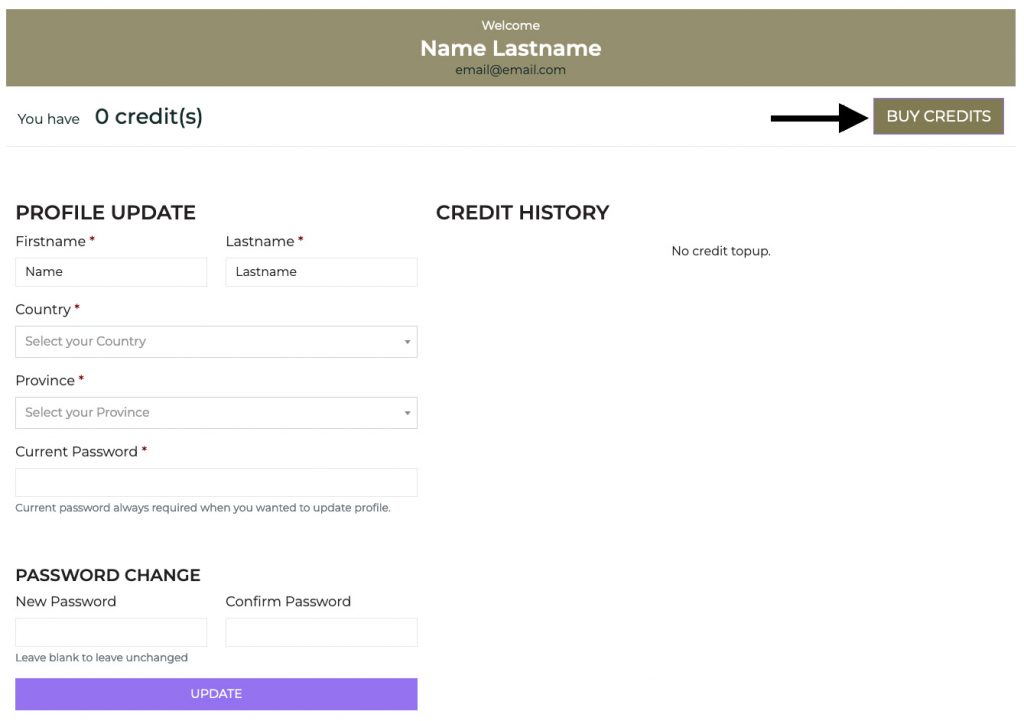Click the Name Lastname header title

click(x=510, y=48)
